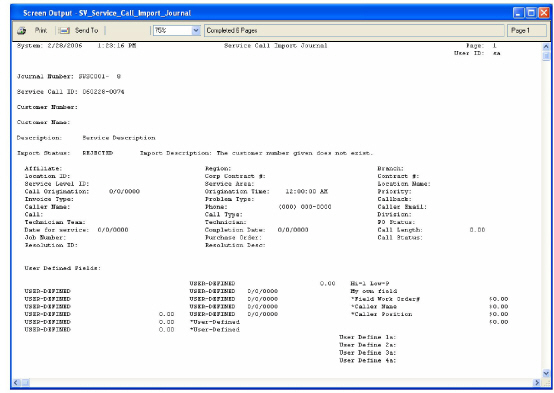
Task: Click the vertical scrollbar thumb
Action: (x=546, y=56)
